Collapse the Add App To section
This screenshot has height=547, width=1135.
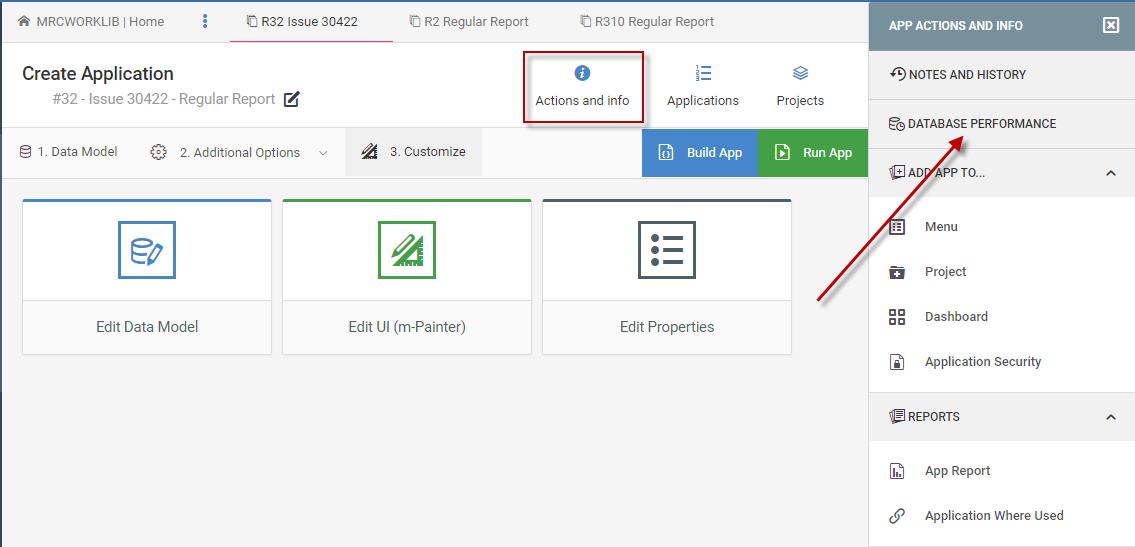(x=1110, y=173)
